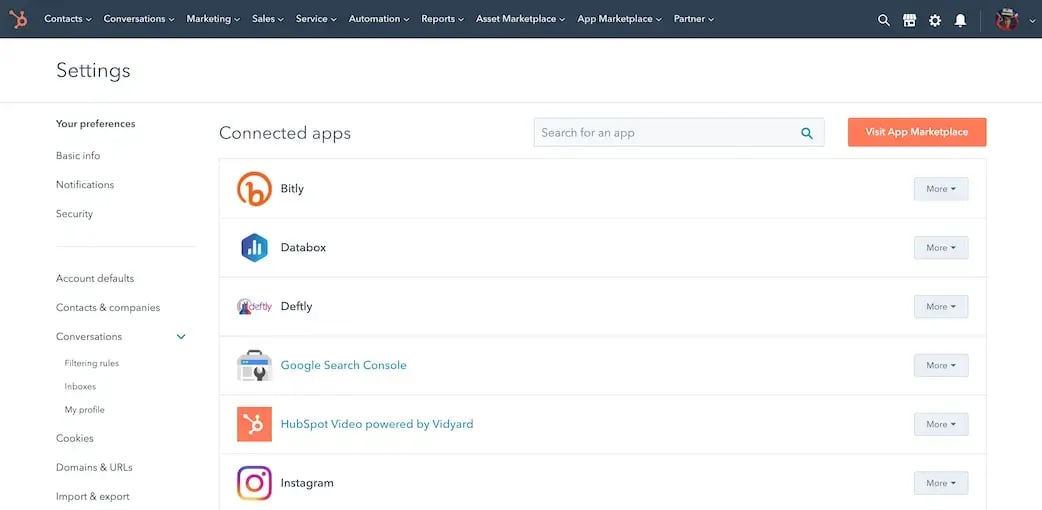This screenshot has width=1042, height=510.
Task: Open the Contacts menu
Action: click(x=68, y=19)
